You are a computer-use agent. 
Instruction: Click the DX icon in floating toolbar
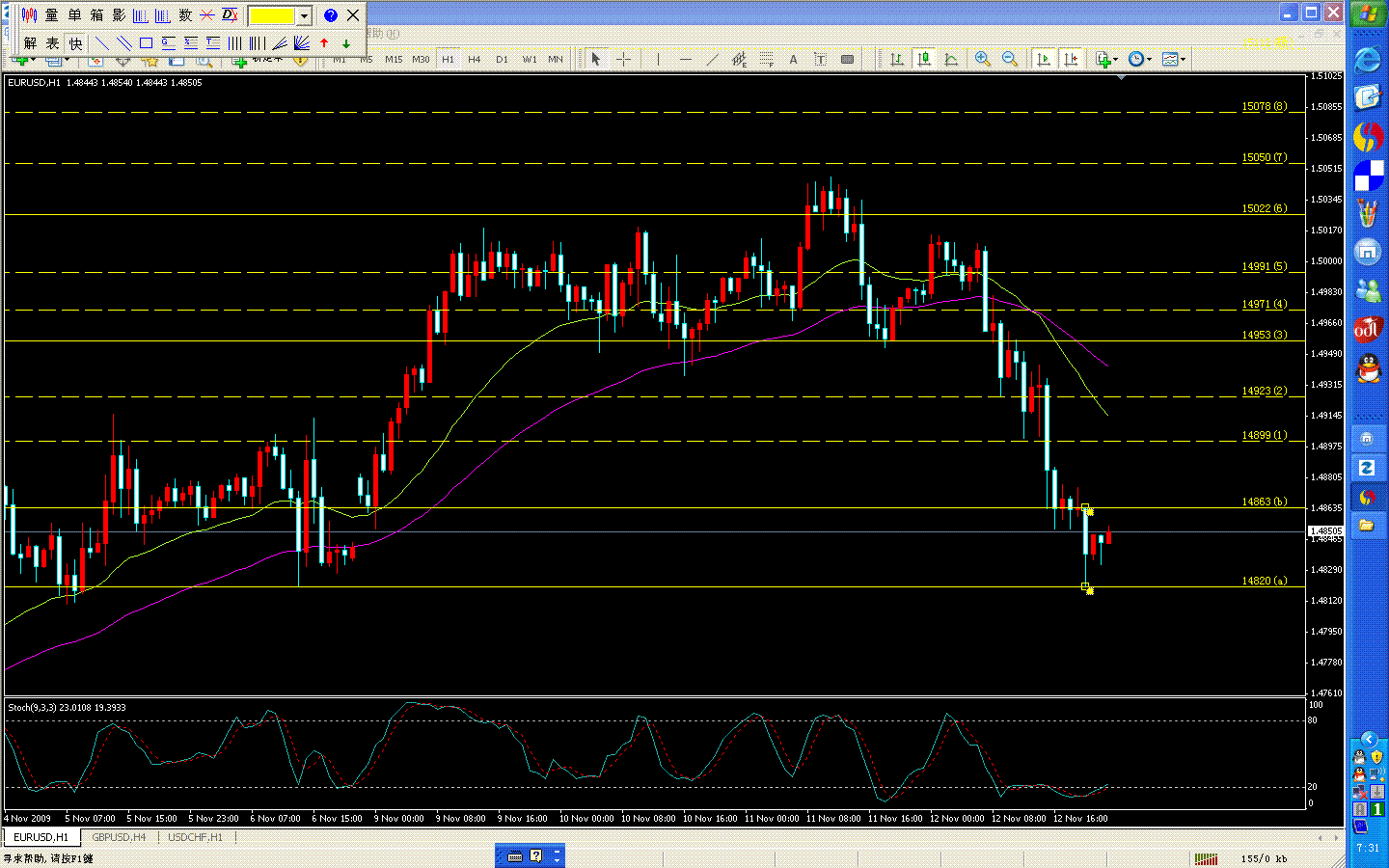230,15
